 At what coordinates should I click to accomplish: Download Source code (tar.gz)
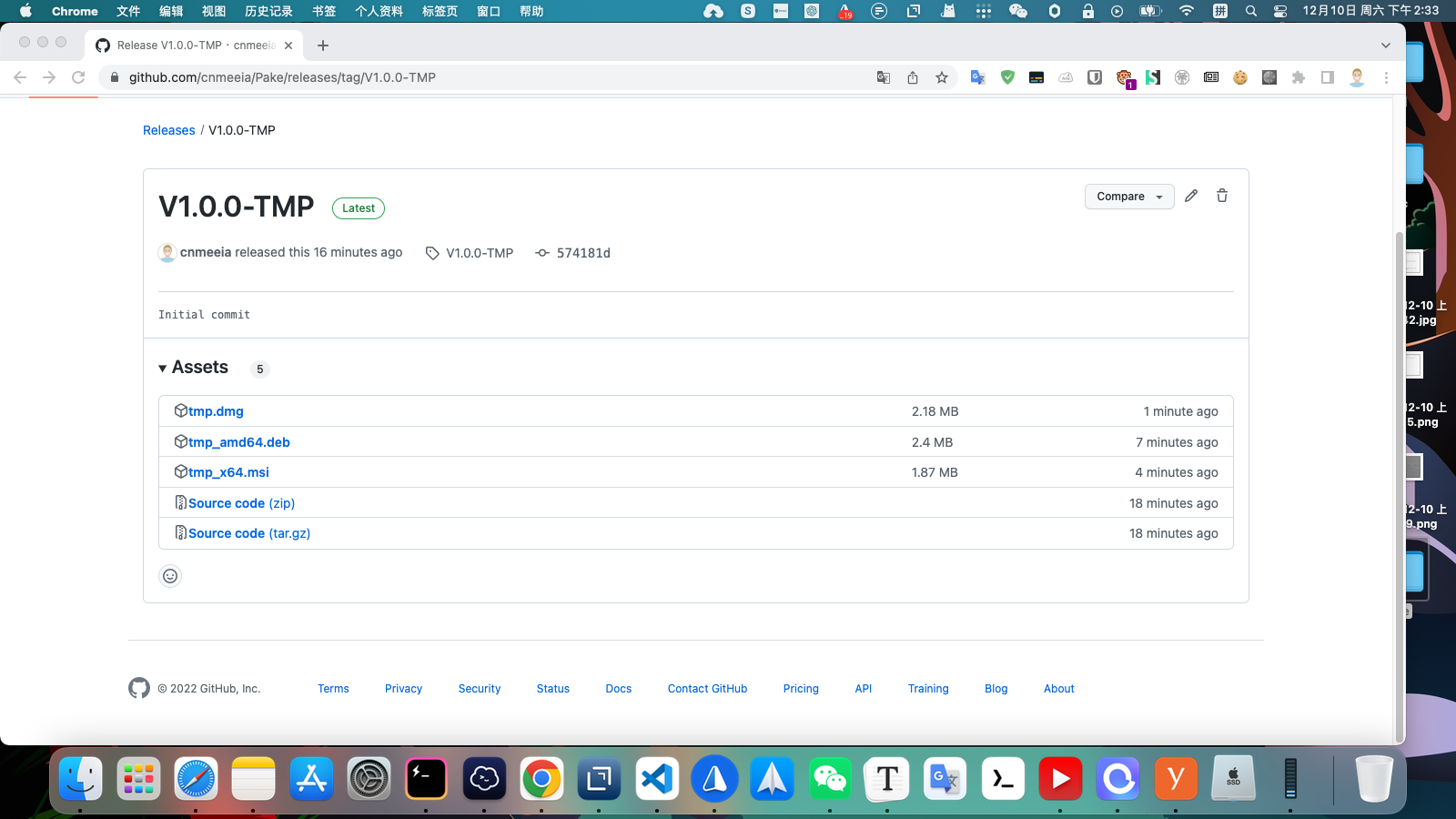(x=249, y=533)
